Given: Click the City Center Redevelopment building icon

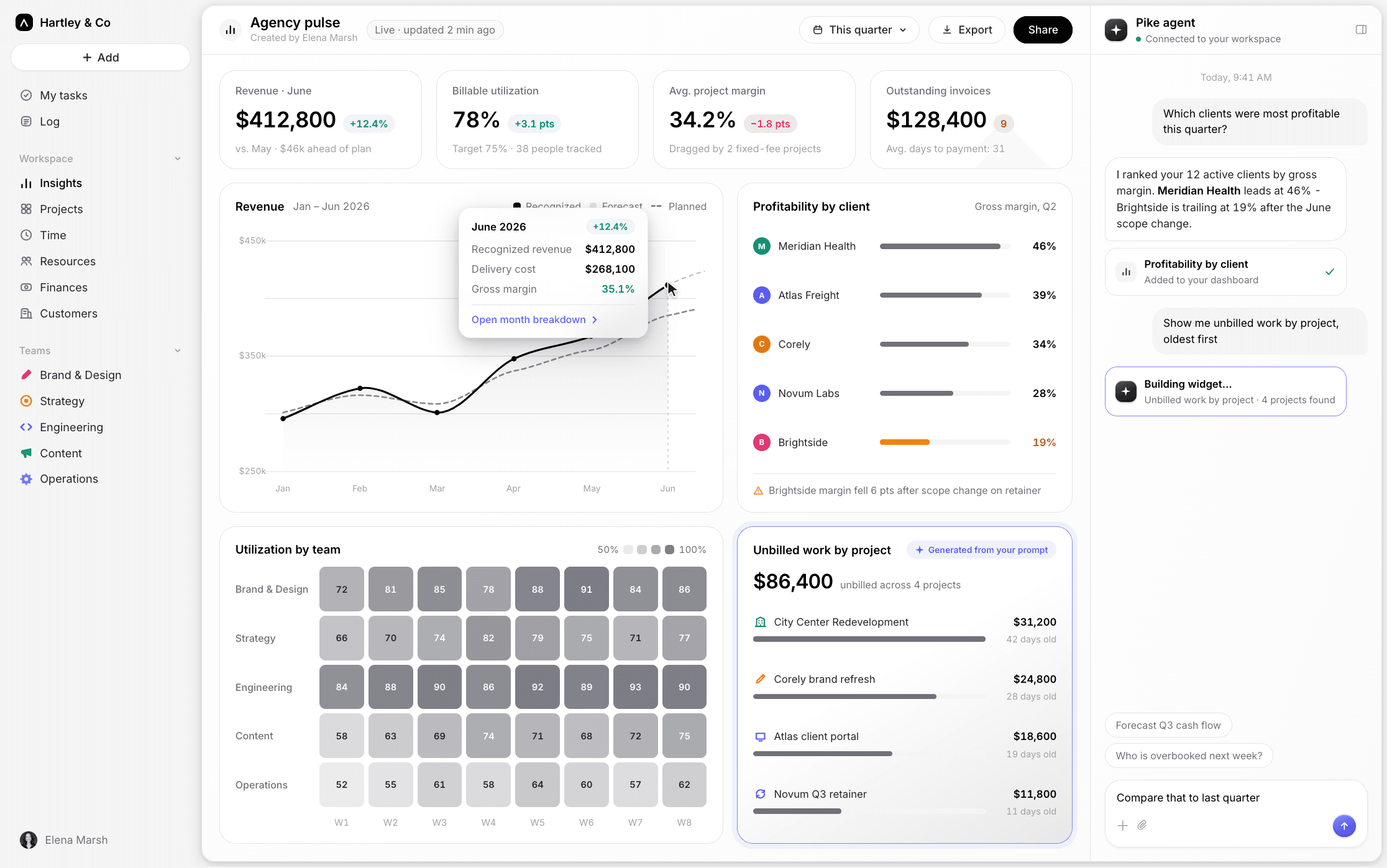Looking at the screenshot, I should click(760, 622).
